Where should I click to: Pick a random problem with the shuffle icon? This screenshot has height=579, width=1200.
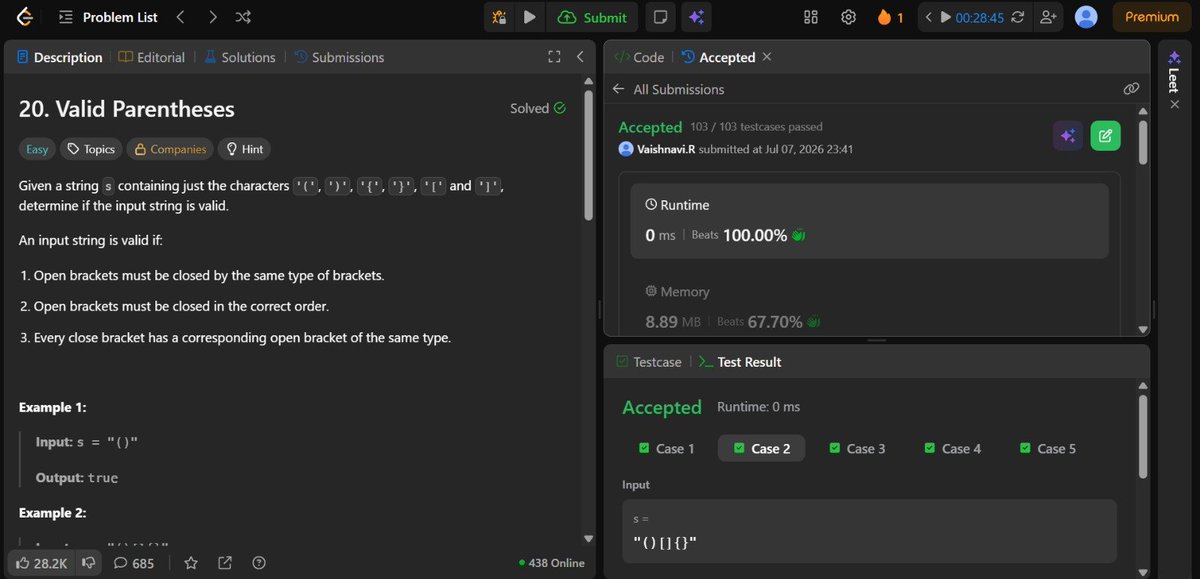coord(243,17)
